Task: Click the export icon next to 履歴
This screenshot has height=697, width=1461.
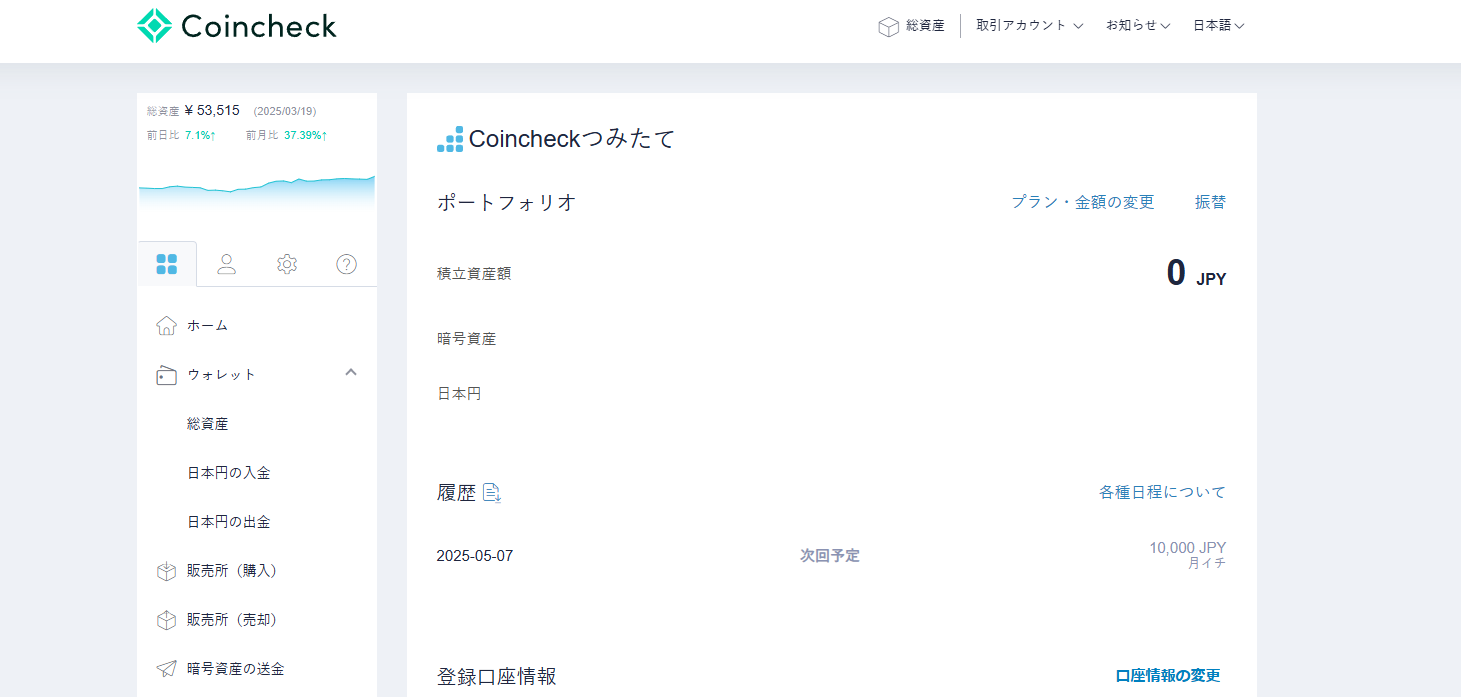Action: tap(492, 492)
